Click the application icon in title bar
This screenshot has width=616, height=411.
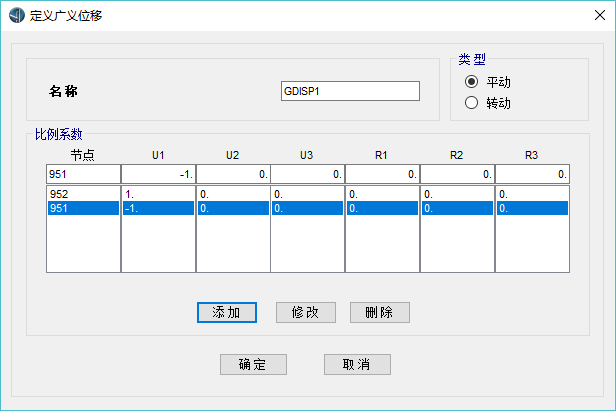[17, 15]
